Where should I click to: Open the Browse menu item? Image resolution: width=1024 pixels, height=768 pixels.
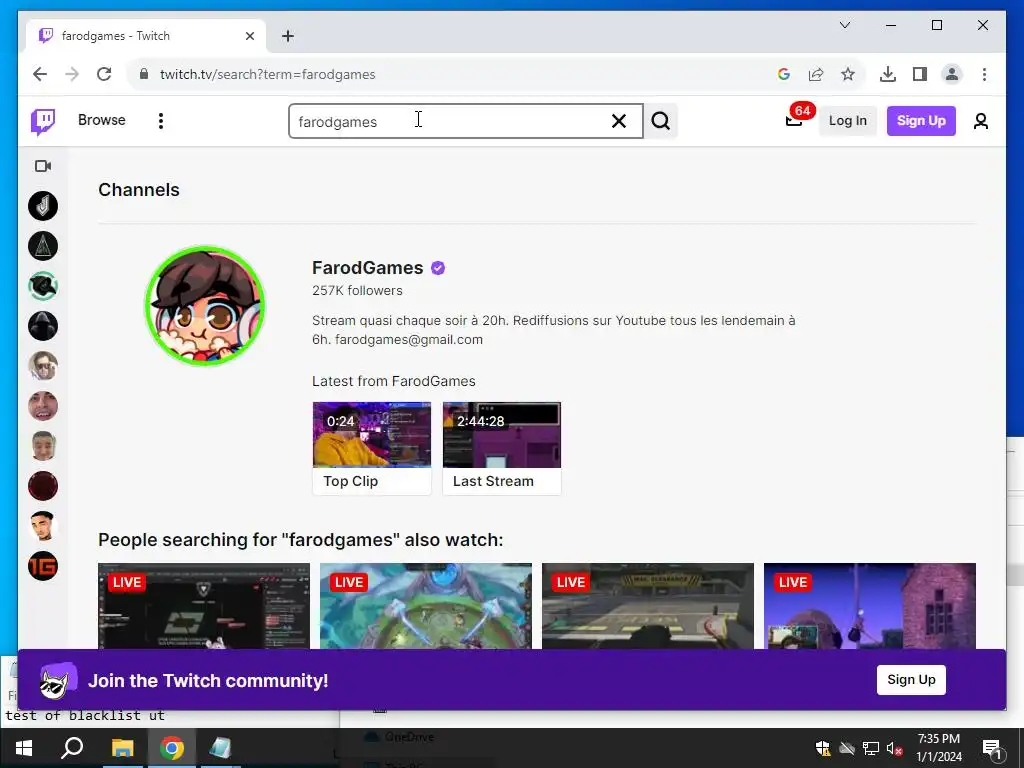[x=102, y=120]
